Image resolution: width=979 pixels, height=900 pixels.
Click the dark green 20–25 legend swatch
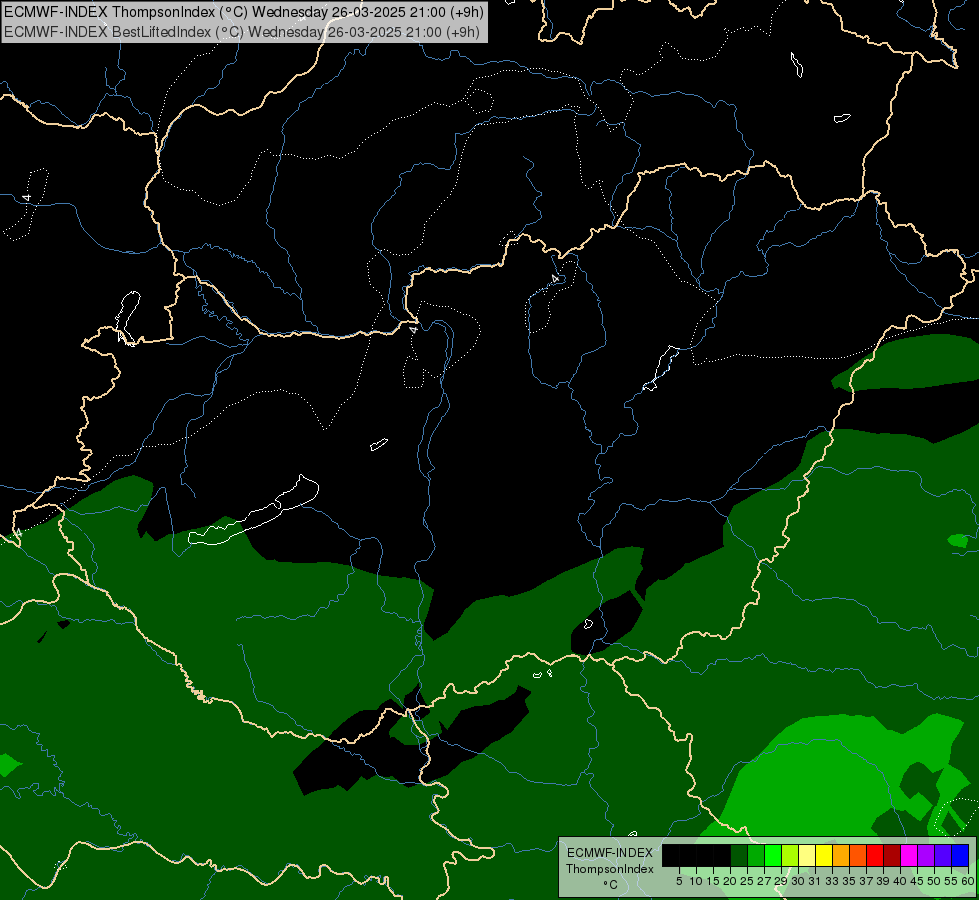739,855
